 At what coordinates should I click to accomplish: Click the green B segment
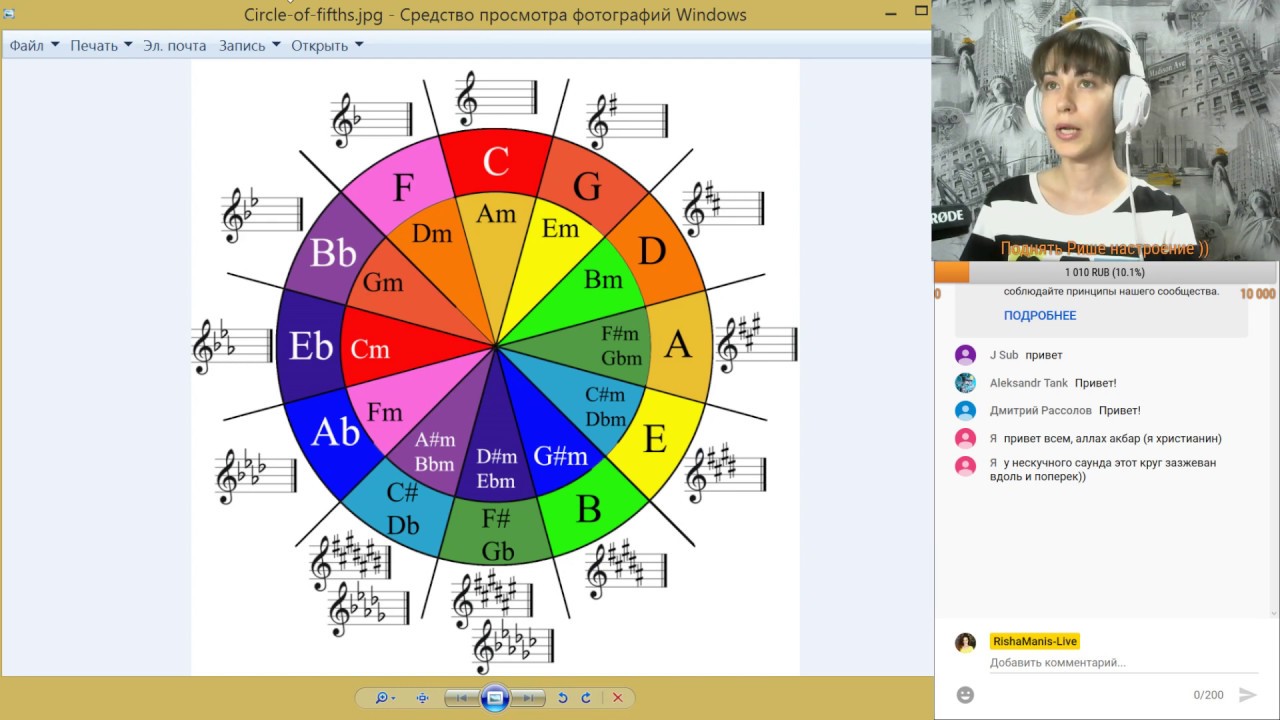point(590,508)
